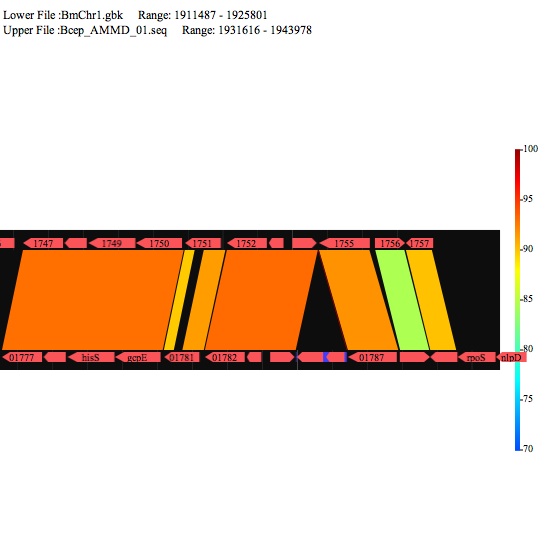
Task: Click gene arrow labeled 1755
Action: [344, 243]
